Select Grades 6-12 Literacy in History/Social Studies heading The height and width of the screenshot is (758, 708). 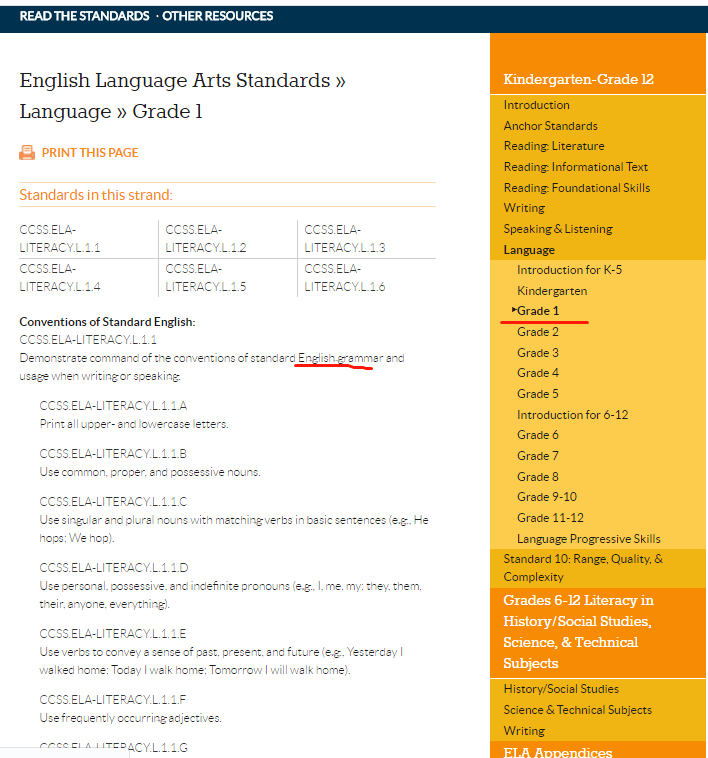pos(578,632)
